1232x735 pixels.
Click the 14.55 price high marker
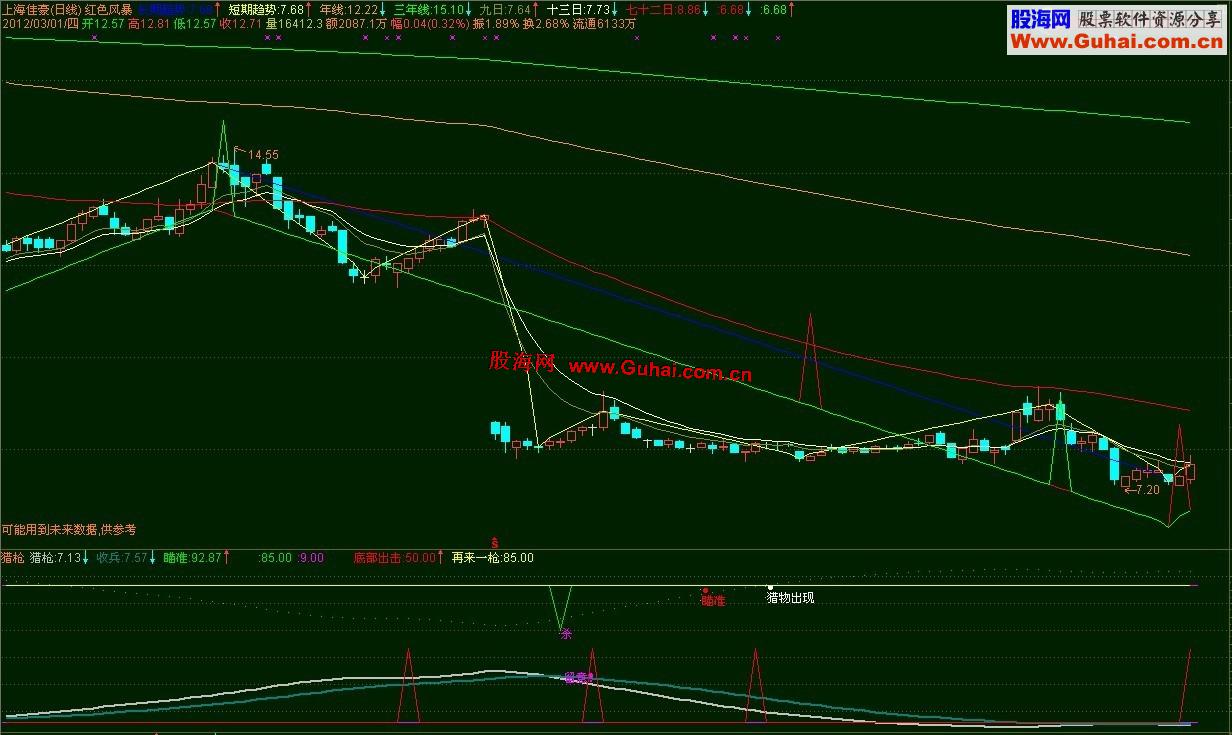263,155
